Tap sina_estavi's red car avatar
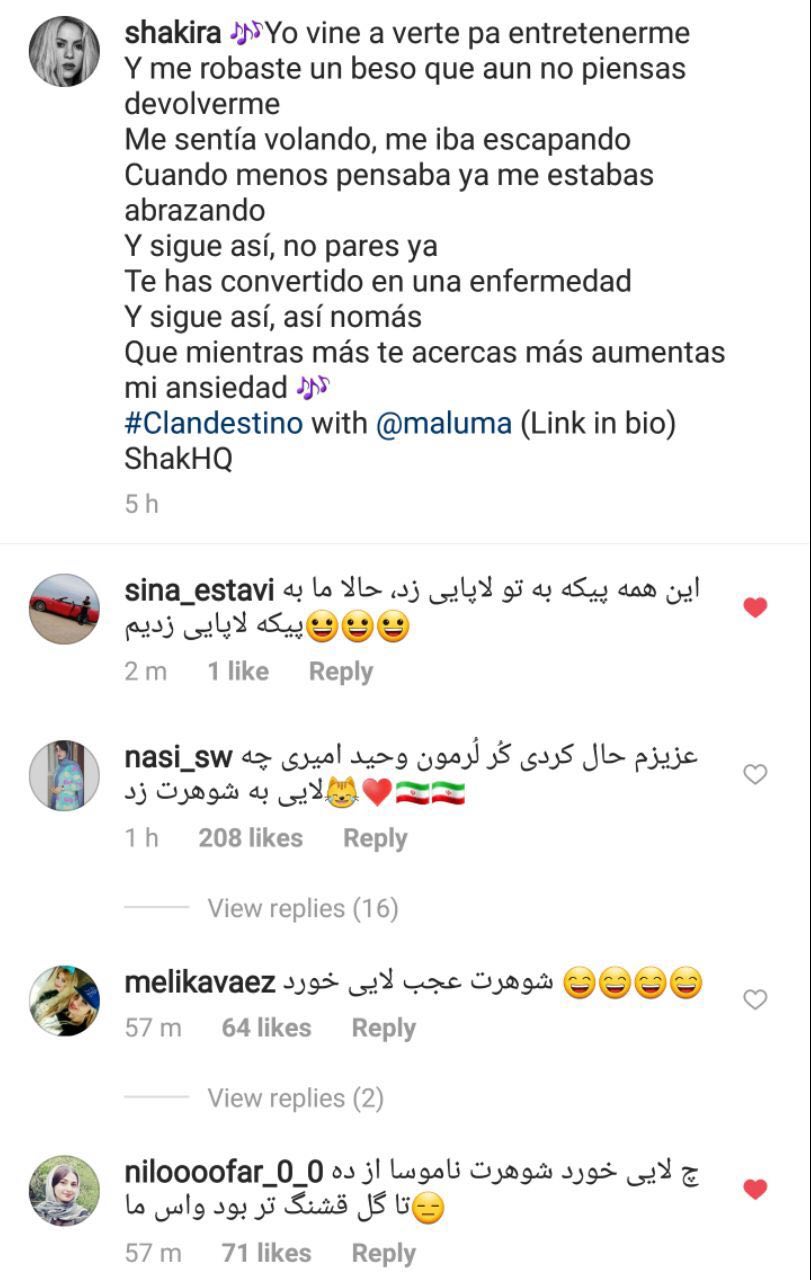811x1280 pixels. click(x=65, y=608)
